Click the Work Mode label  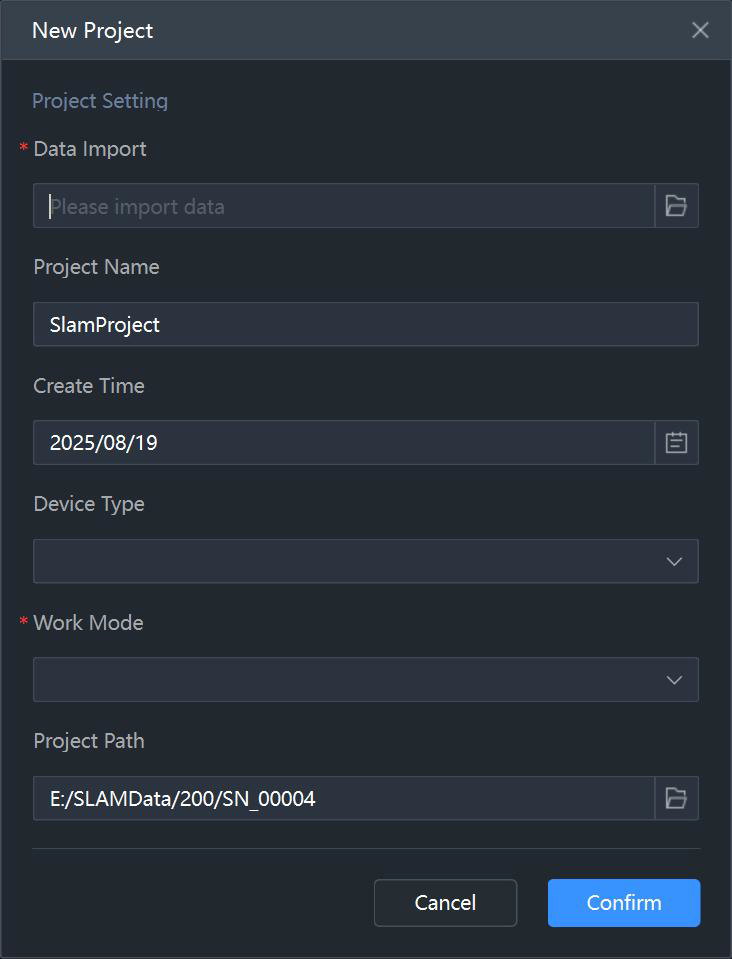[x=88, y=623]
